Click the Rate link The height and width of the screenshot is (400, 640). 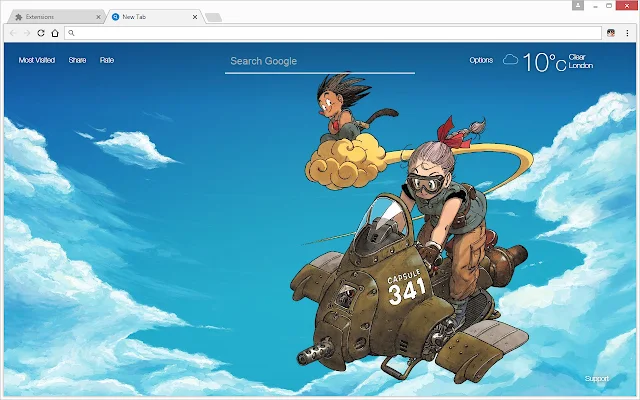[x=107, y=60]
